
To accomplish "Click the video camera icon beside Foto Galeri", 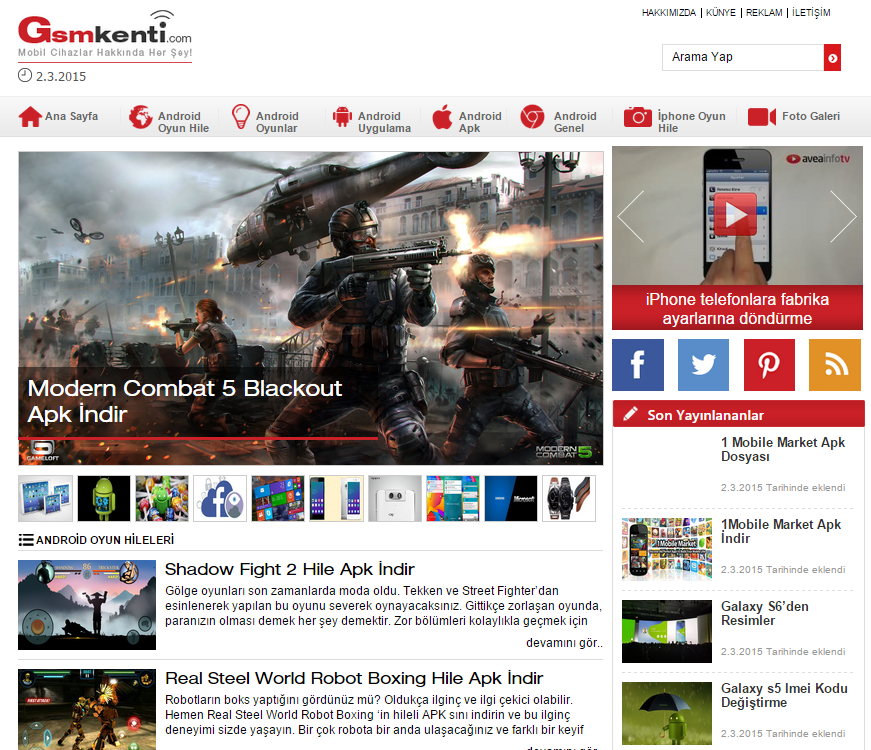I will (x=762, y=117).
